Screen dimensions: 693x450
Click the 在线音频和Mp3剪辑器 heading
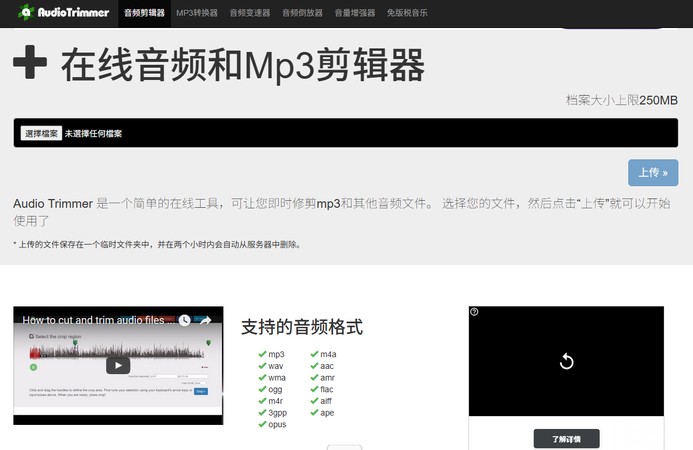coord(243,65)
